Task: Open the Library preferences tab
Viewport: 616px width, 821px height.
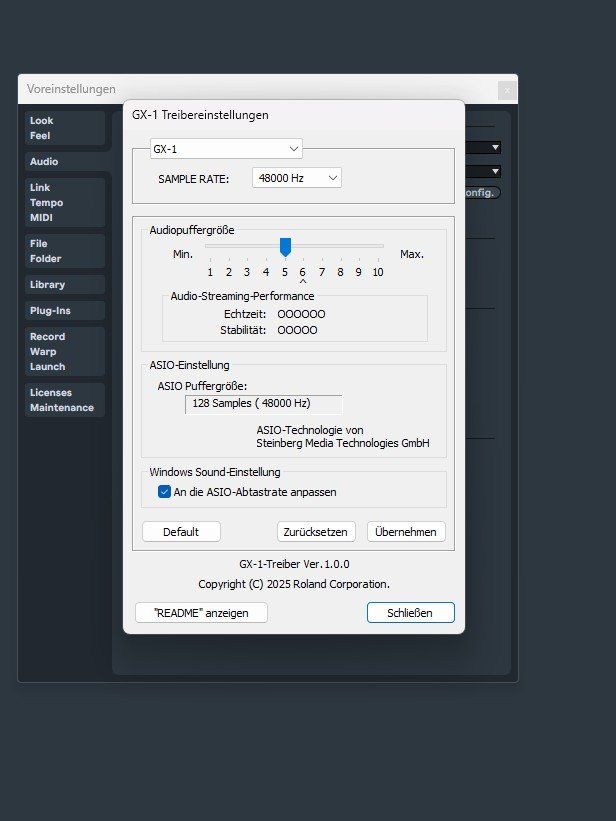Action: point(65,284)
